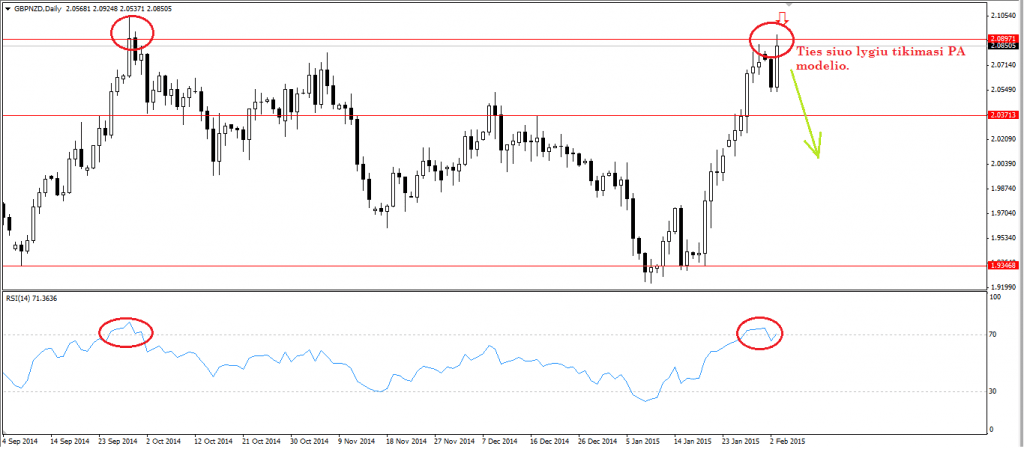
Task: Click the 21 Oct 2014 date label
Action: [262, 441]
